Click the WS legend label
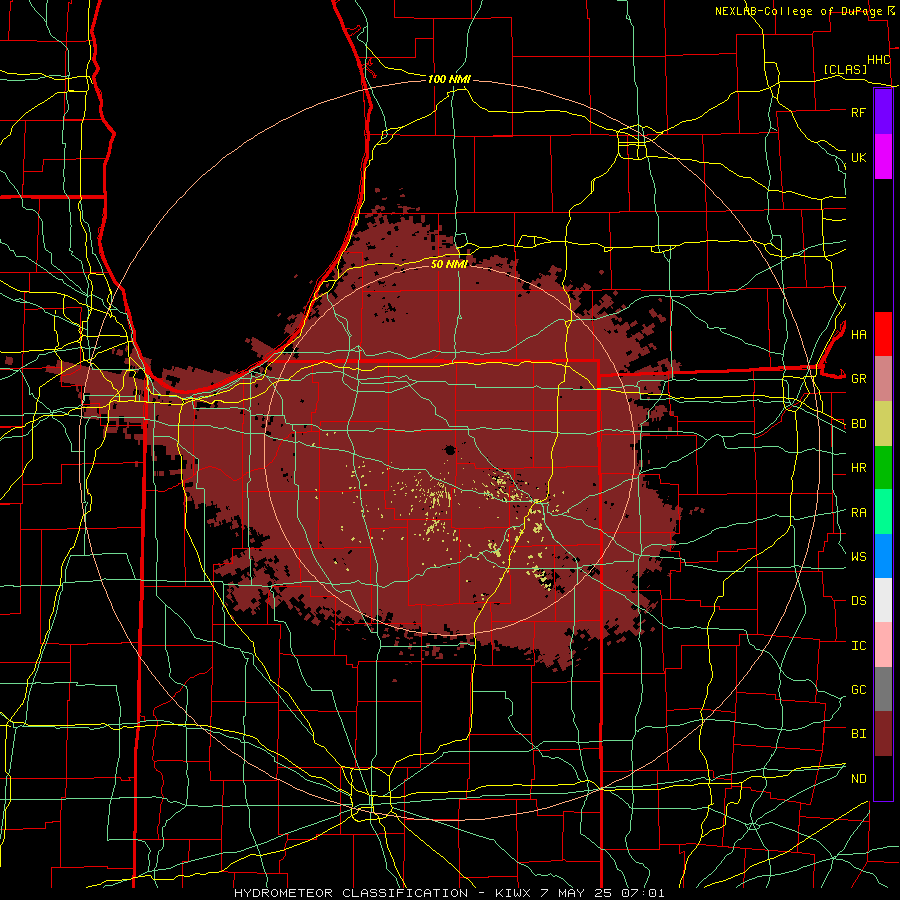 858,556
